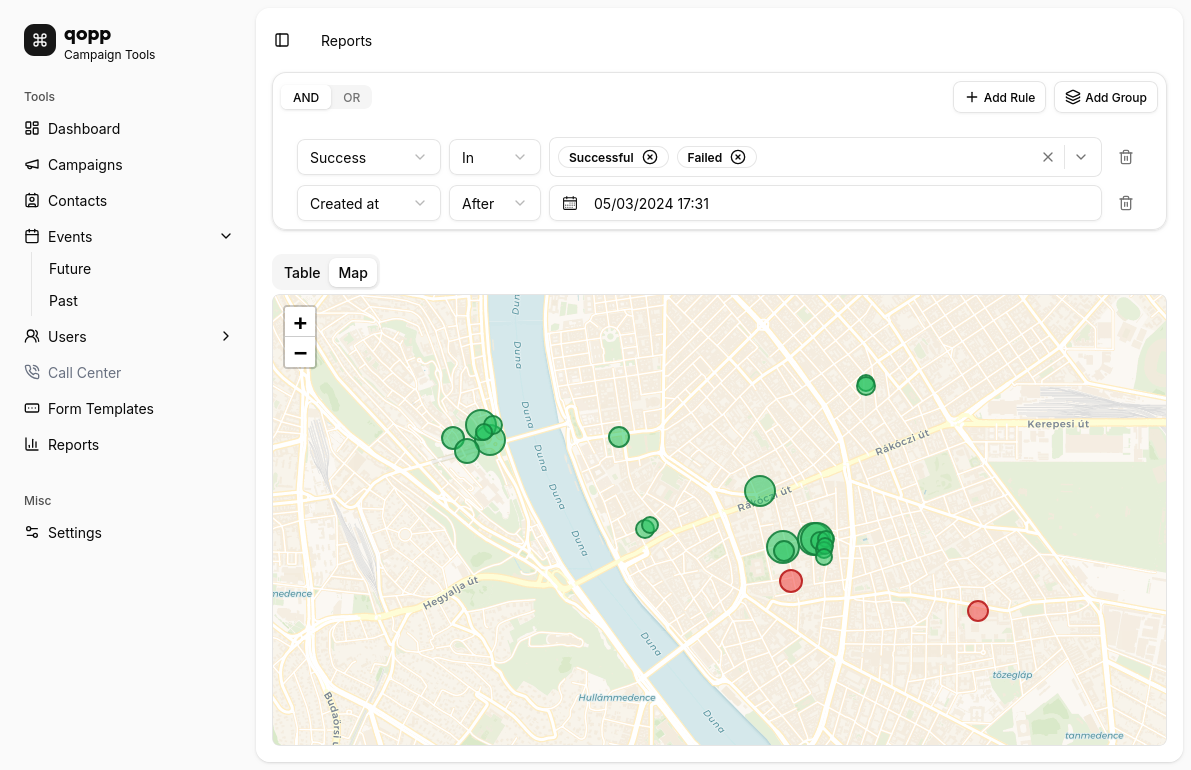The width and height of the screenshot is (1191, 770).
Task: Click the calendar icon in the date rule
Action: (x=570, y=203)
